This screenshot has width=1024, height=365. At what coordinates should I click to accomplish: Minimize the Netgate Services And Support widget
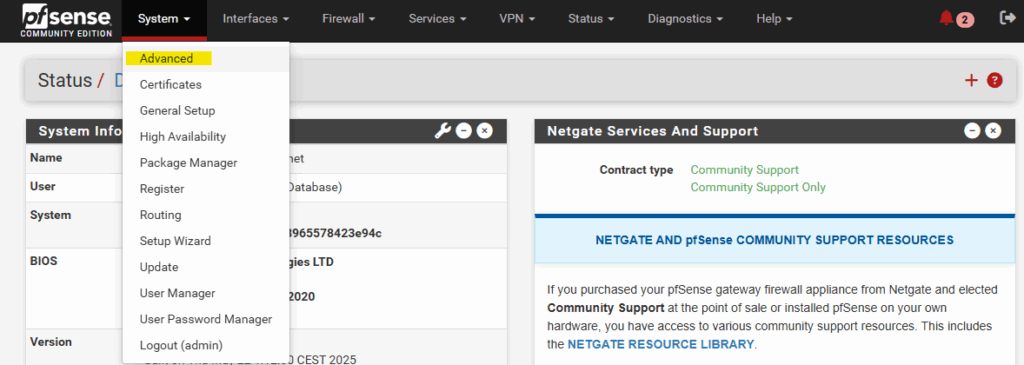(x=972, y=131)
